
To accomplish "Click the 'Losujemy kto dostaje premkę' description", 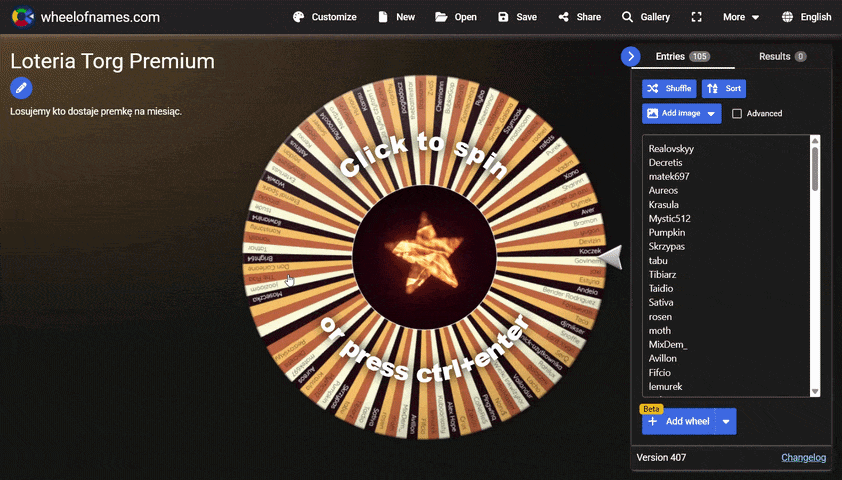I will click(96, 112).
